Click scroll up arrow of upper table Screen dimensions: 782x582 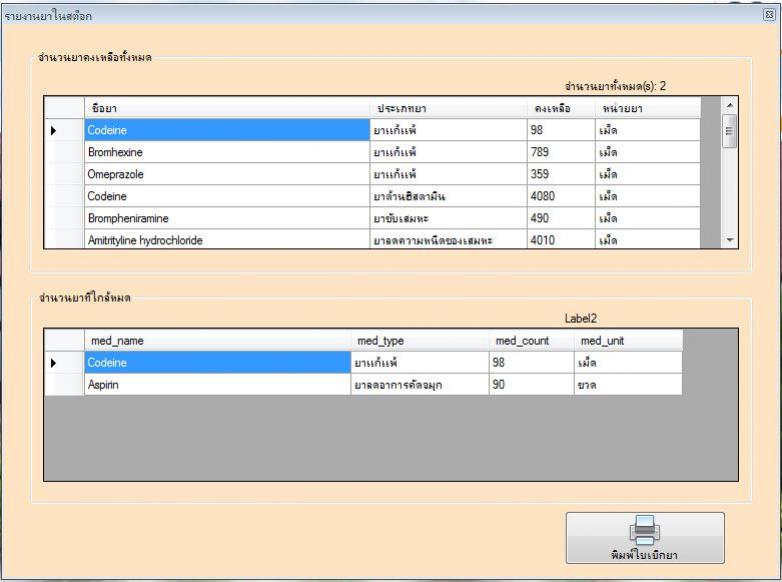(729, 105)
